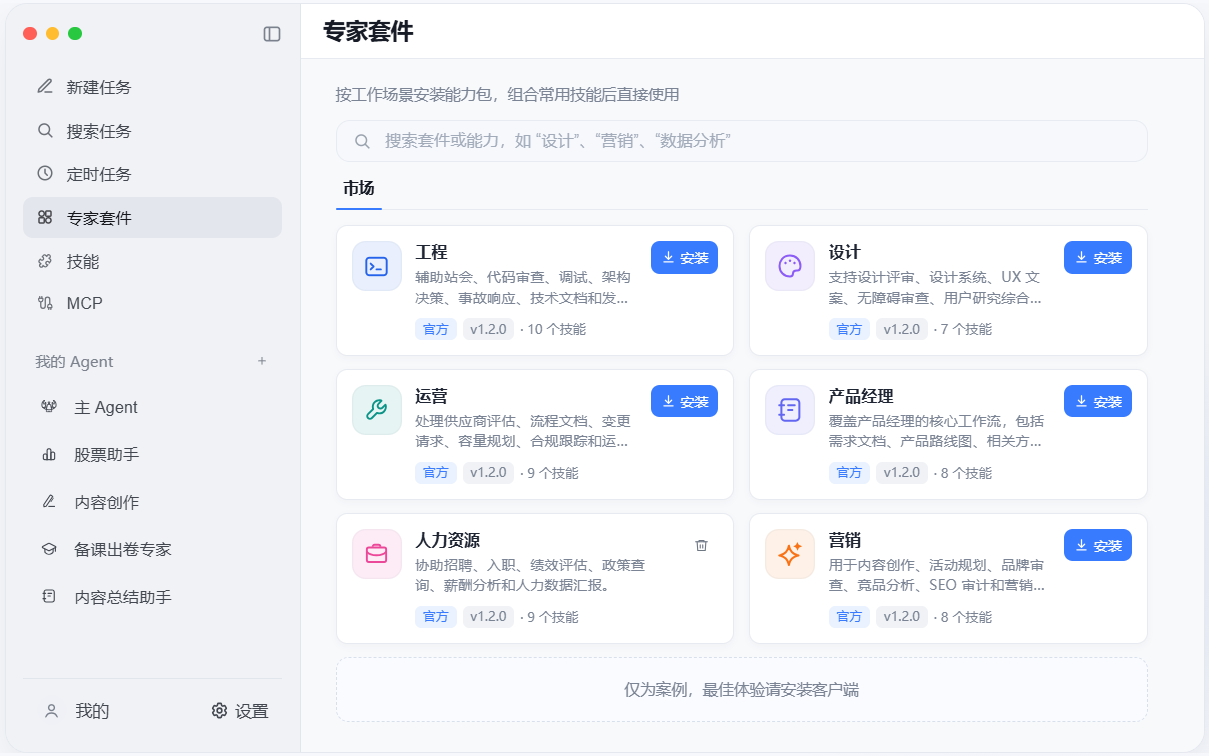Click the terminal icon of 工程 card
The height and width of the screenshot is (756, 1209).
pyautogui.click(x=377, y=266)
